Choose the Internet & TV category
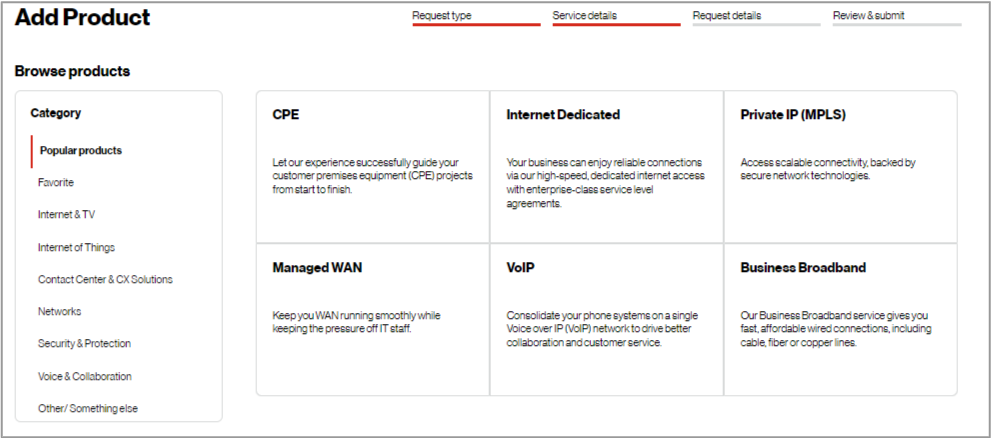The image size is (991, 438). (67, 215)
